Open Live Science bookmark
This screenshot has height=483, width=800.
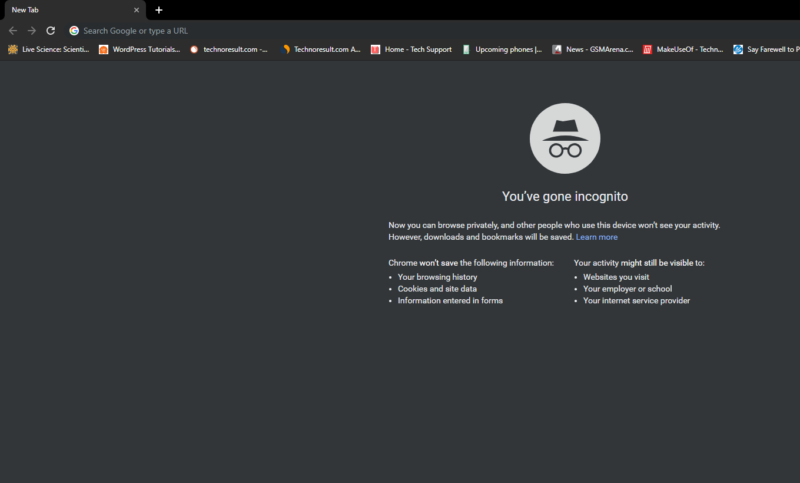(x=48, y=49)
